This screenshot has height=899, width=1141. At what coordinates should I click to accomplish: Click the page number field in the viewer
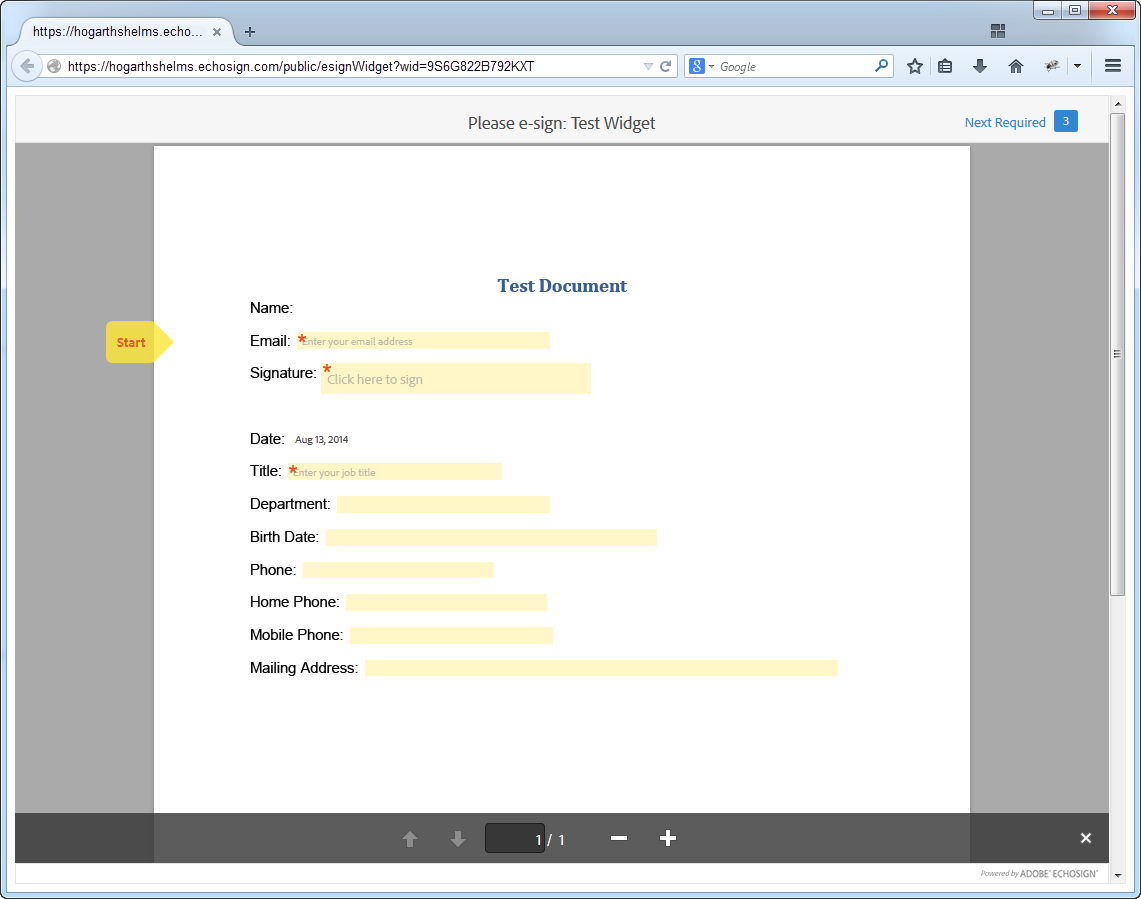pyautogui.click(x=514, y=838)
